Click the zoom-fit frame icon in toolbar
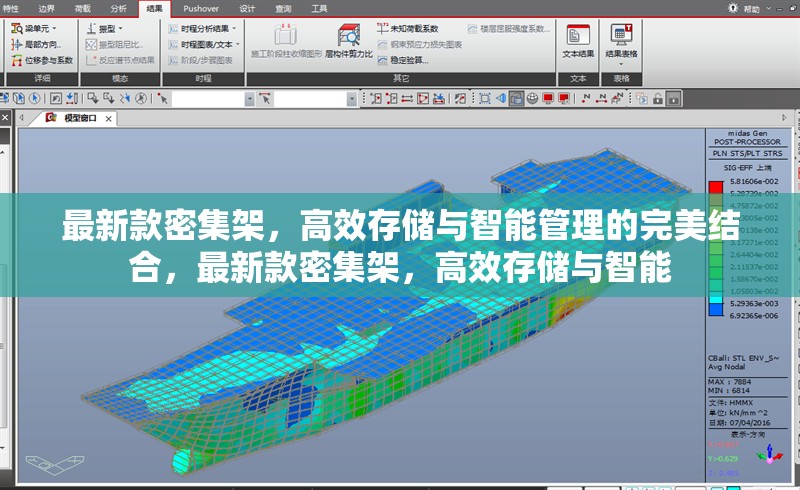The image size is (800, 490). click(484, 98)
